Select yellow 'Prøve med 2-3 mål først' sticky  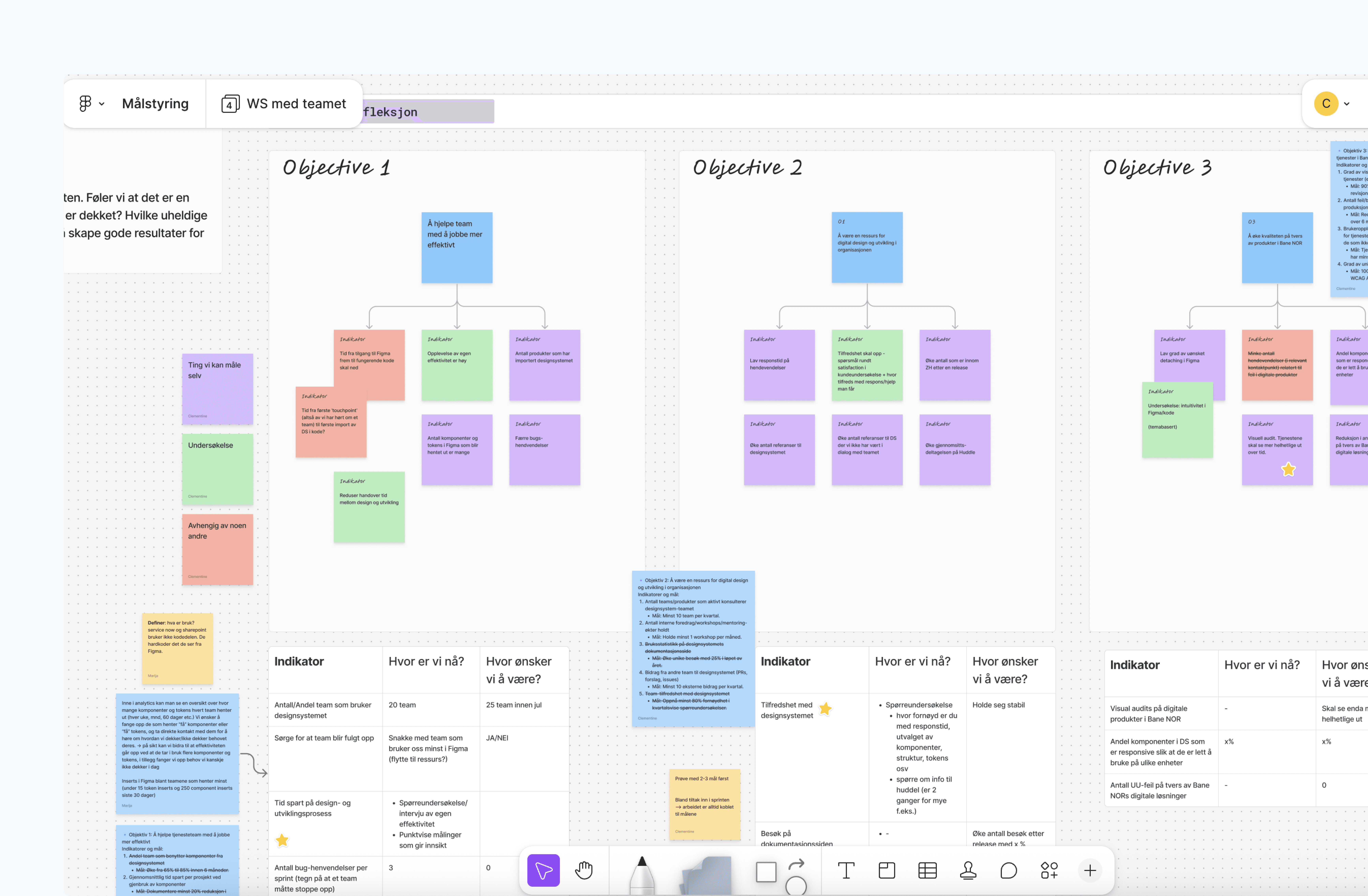point(705,805)
